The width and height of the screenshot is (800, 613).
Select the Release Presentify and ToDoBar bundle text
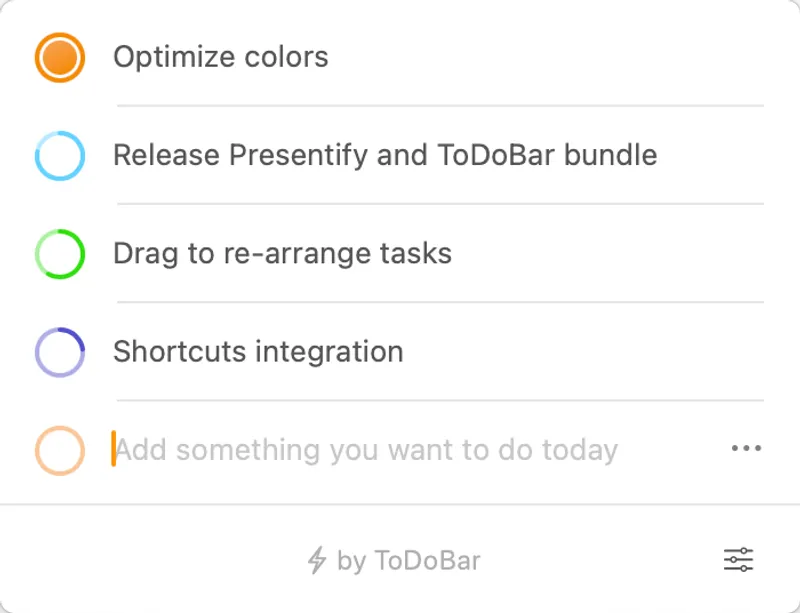(385, 155)
